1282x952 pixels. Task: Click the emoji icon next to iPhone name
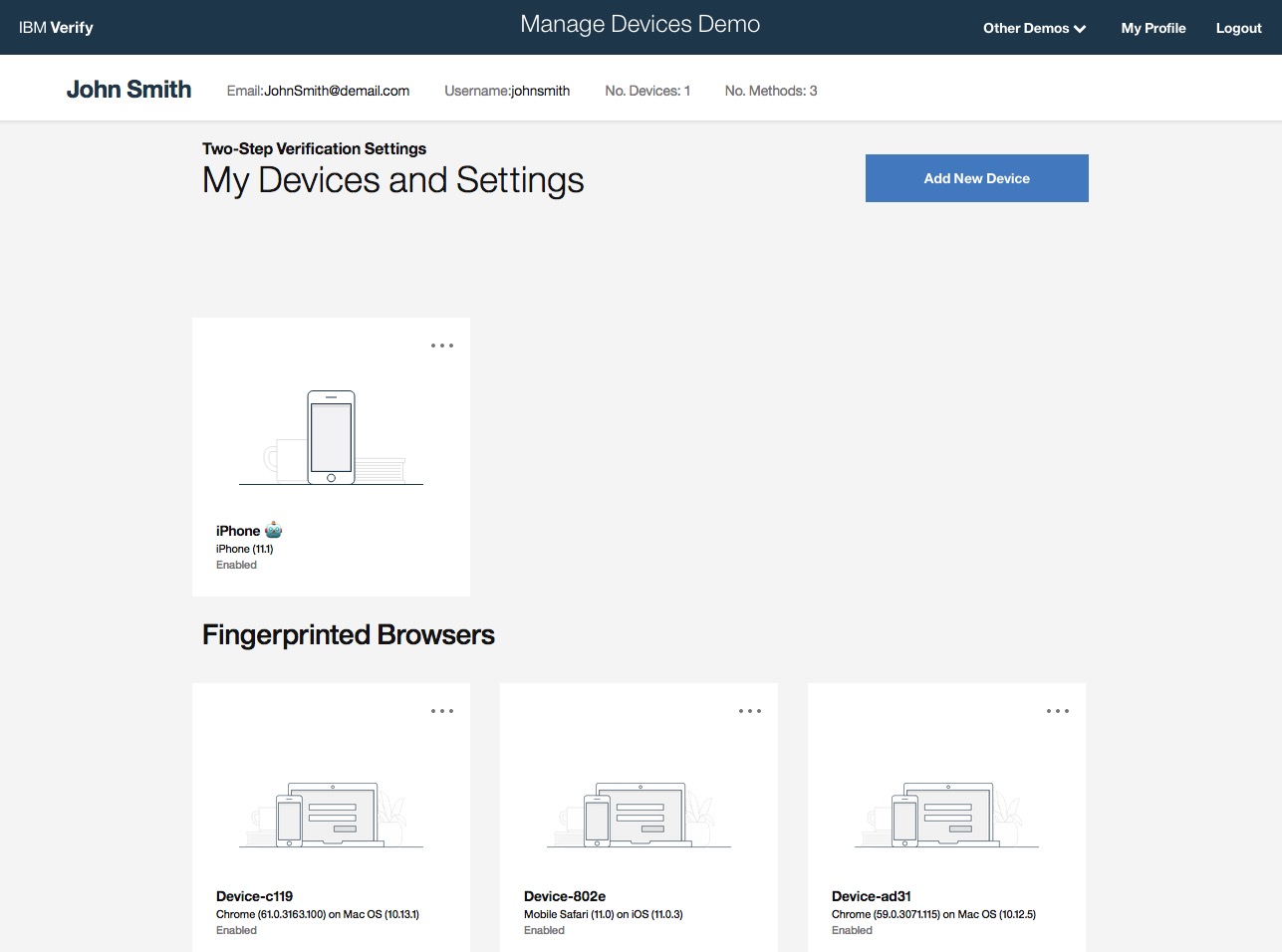pyautogui.click(x=273, y=530)
